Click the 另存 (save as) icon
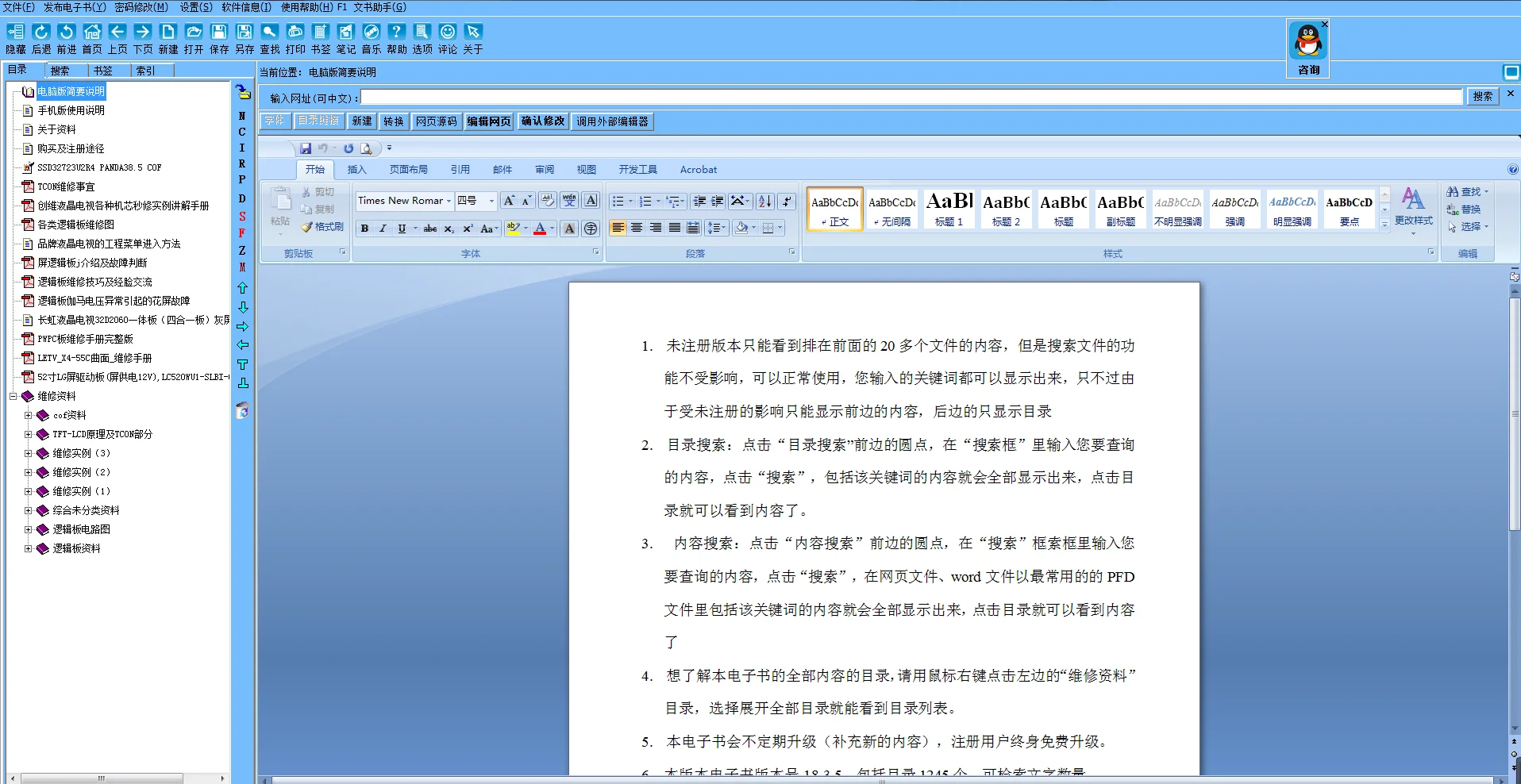This screenshot has height=784, width=1521. point(245,32)
